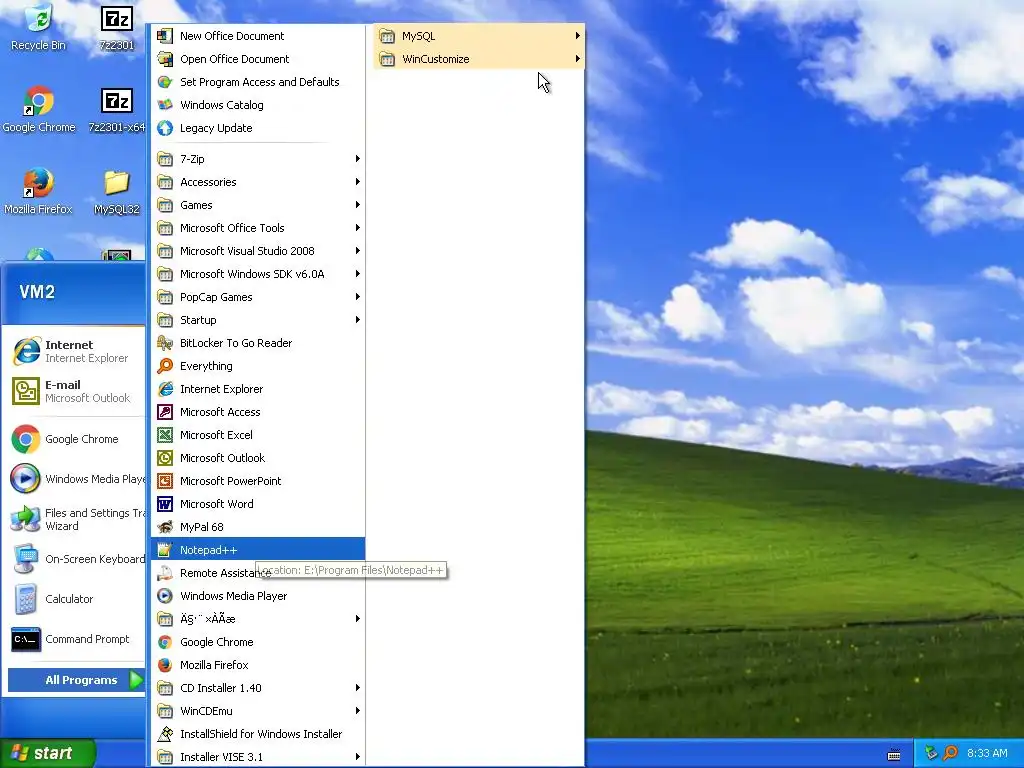Open Installer VISE 3.1 folder entry
The width and height of the screenshot is (1024, 768).
pos(258,757)
